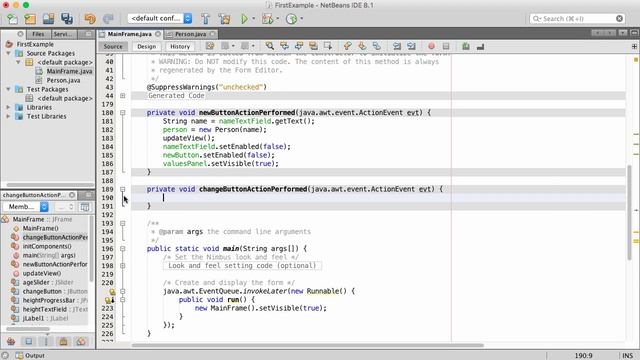This screenshot has height=360, width=640.
Task: Click the editor vertical scrollbar thumb
Action: [629, 212]
